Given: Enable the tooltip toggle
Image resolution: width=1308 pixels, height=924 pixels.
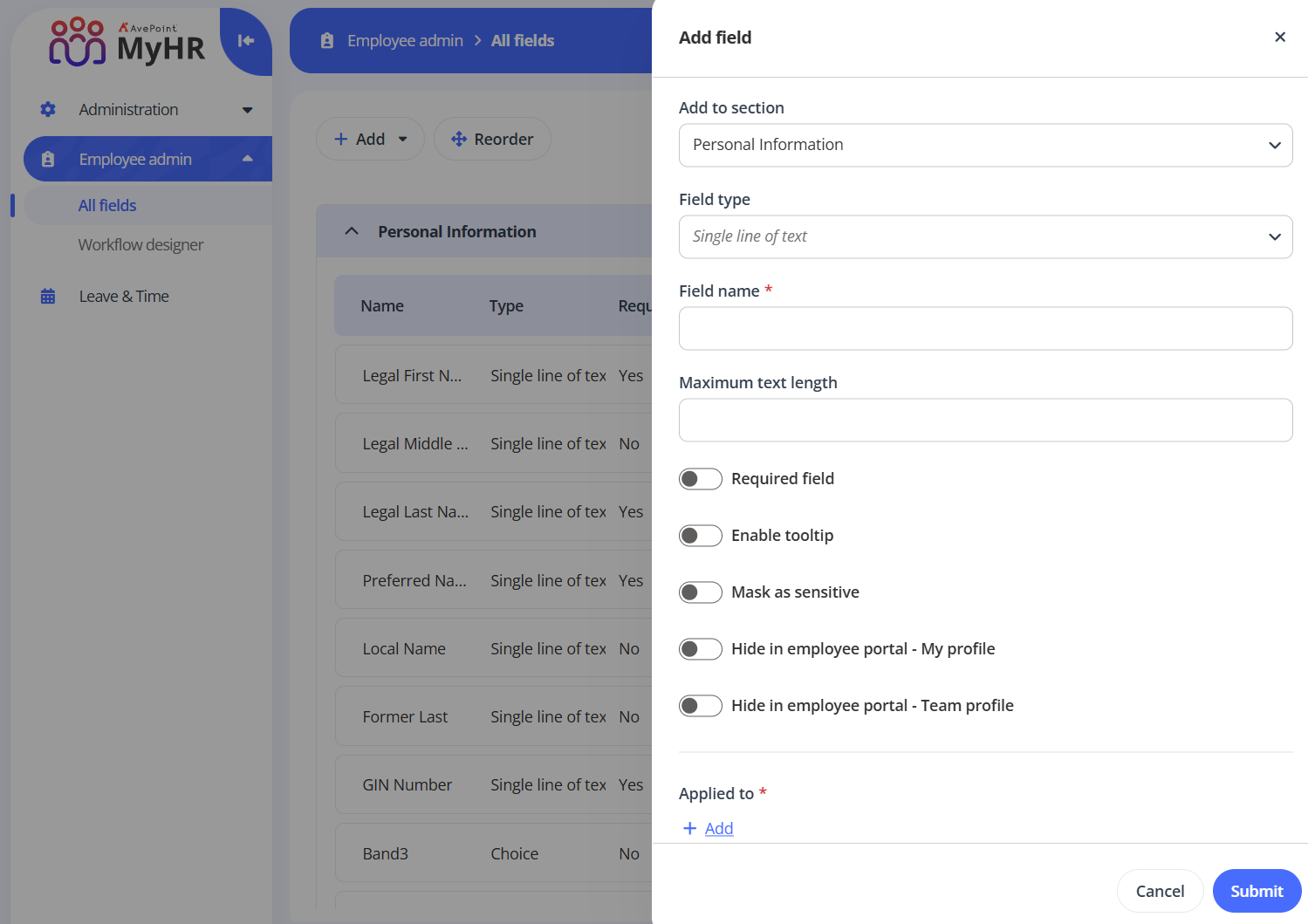Looking at the screenshot, I should (x=701, y=535).
